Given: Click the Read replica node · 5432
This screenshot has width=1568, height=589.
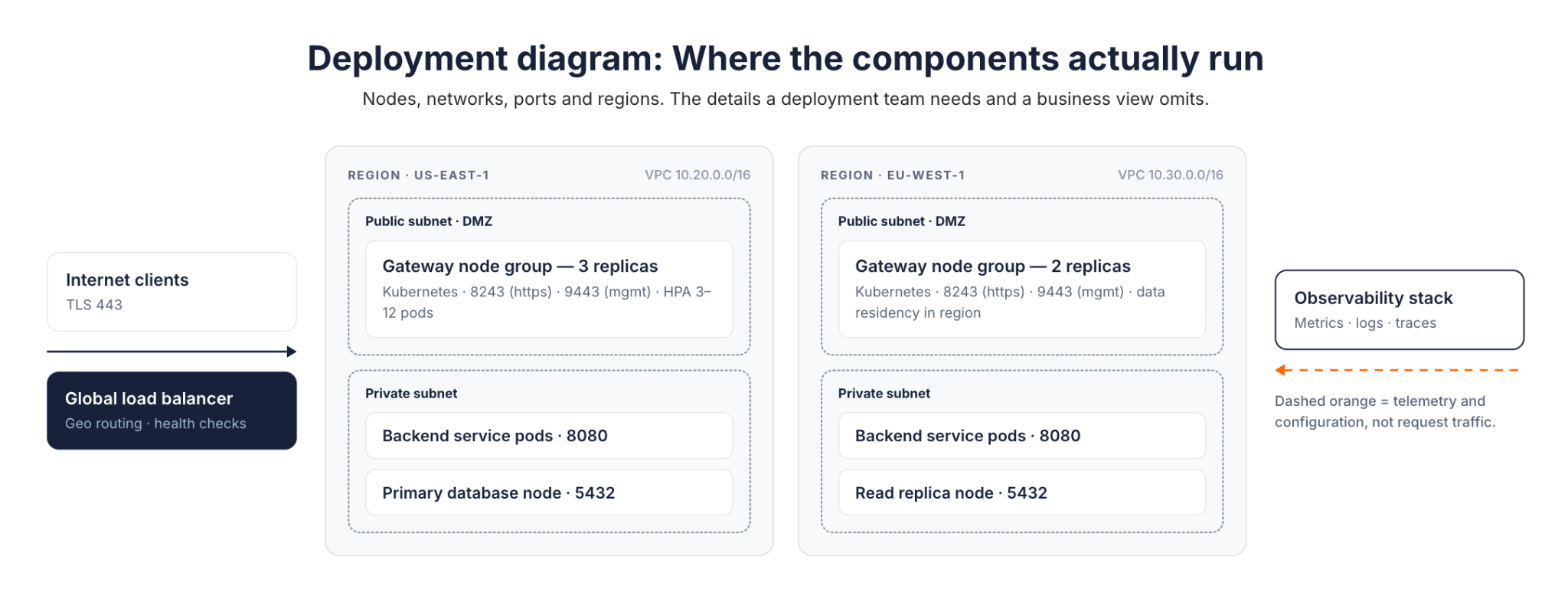Looking at the screenshot, I should (1022, 492).
